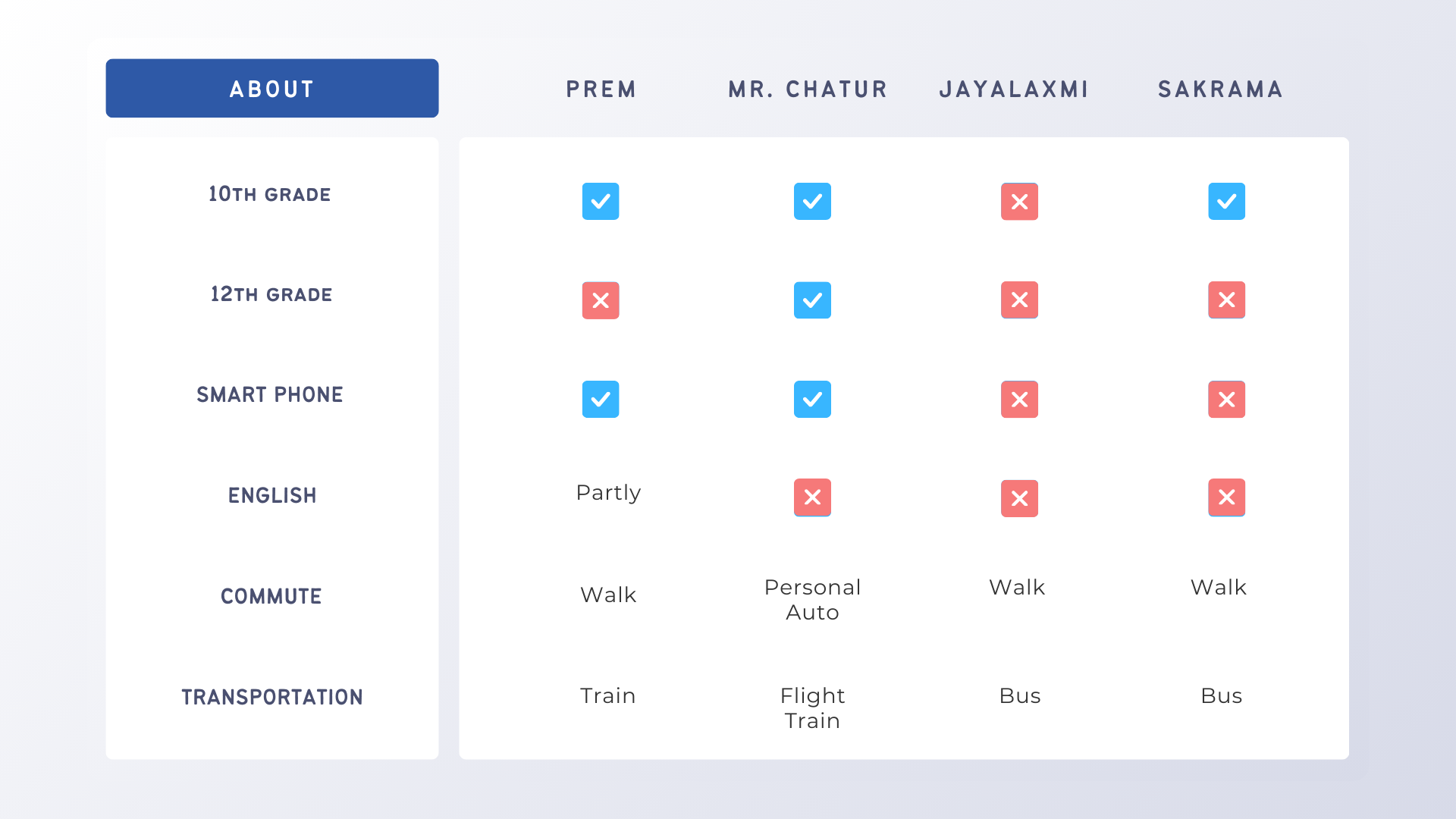Click Jayalaxmi's Smart Phone red cross
This screenshot has width=1456, height=819.
[x=1019, y=399]
